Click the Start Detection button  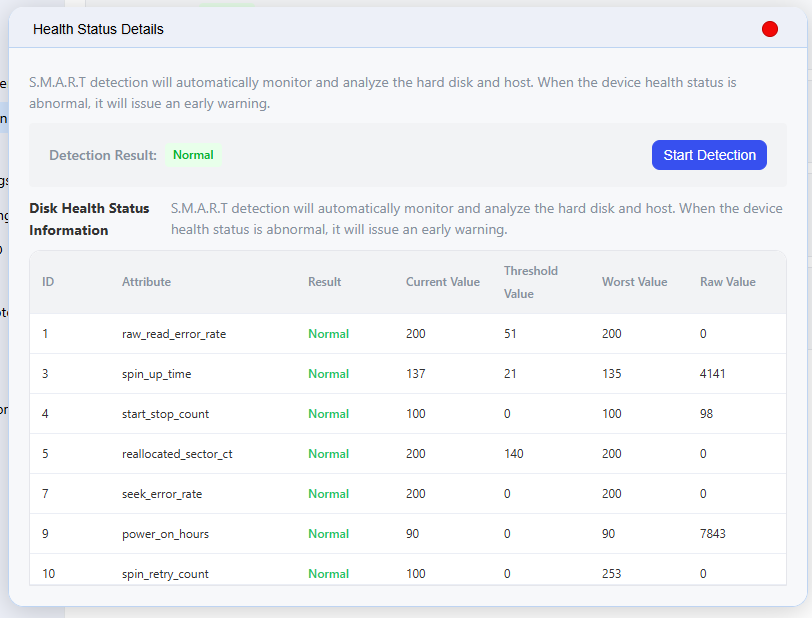[x=709, y=155]
